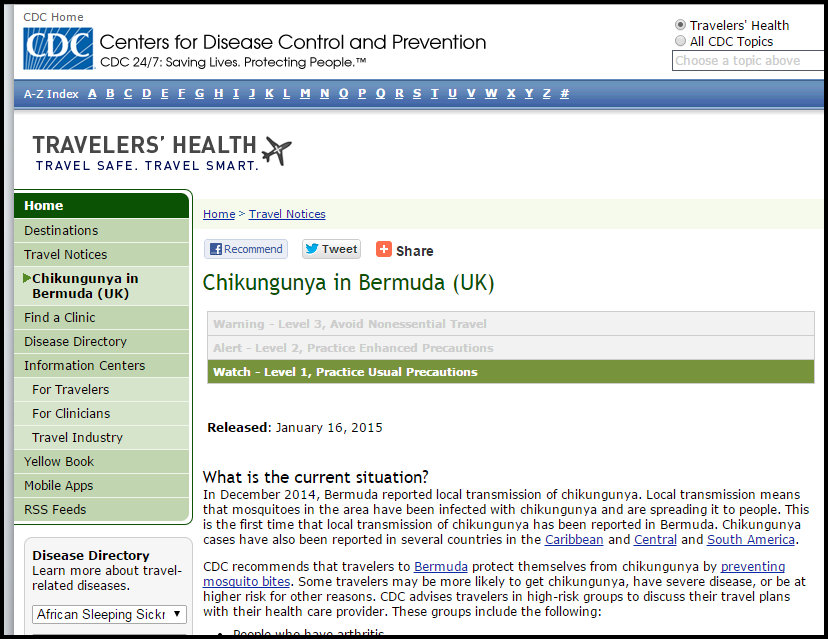Click the orange Share plus icon
828x639 pixels.
(384, 250)
